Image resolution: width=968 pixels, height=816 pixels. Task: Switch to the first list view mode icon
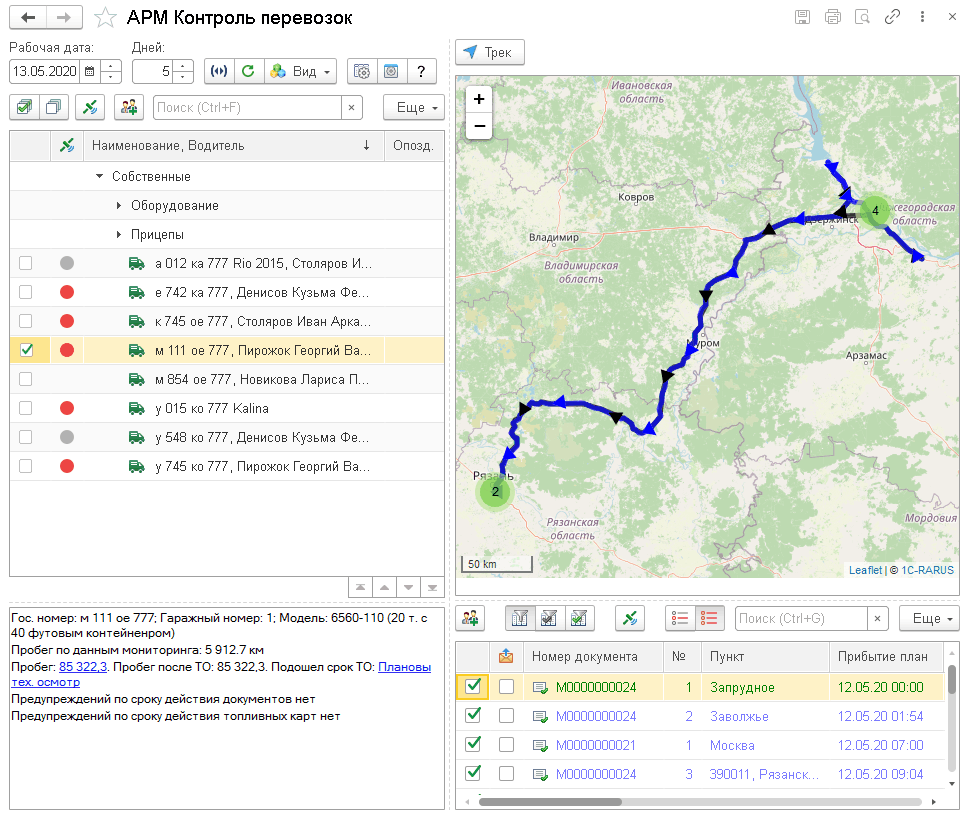tap(680, 618)
